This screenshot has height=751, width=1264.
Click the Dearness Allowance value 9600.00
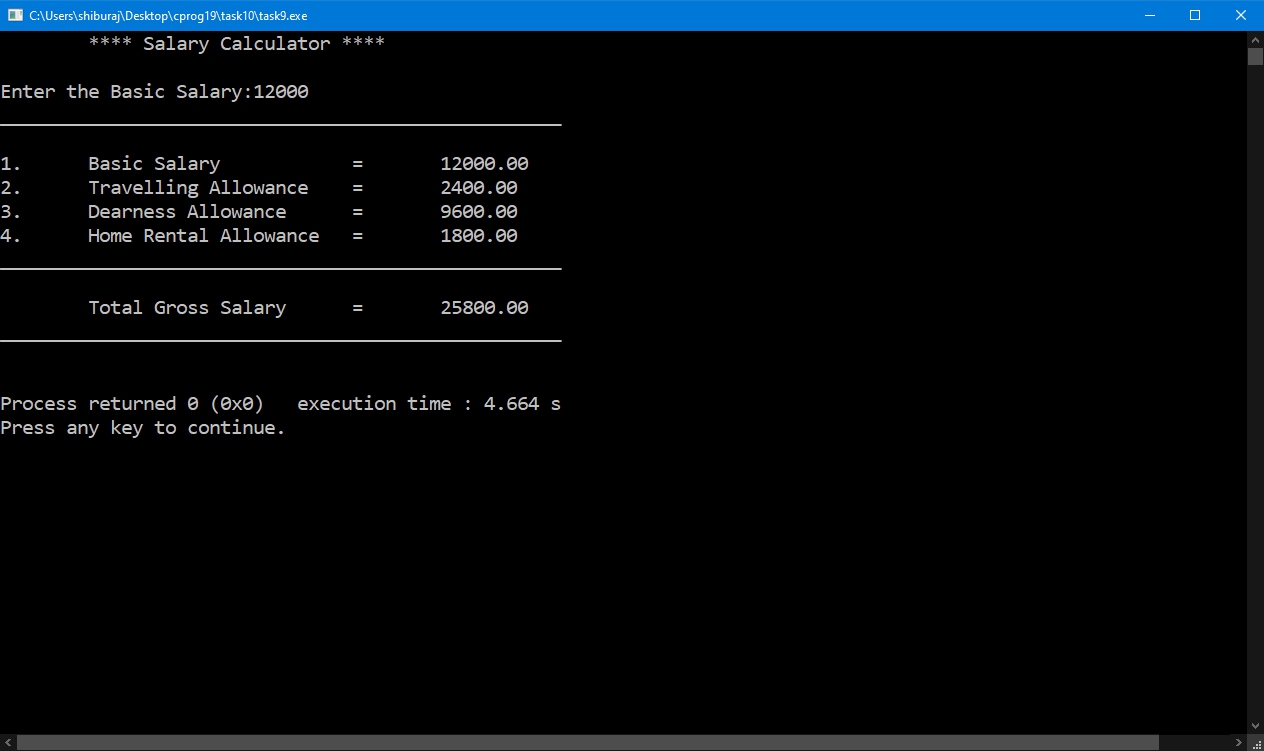pyautogui.click(x=478, y=212)
